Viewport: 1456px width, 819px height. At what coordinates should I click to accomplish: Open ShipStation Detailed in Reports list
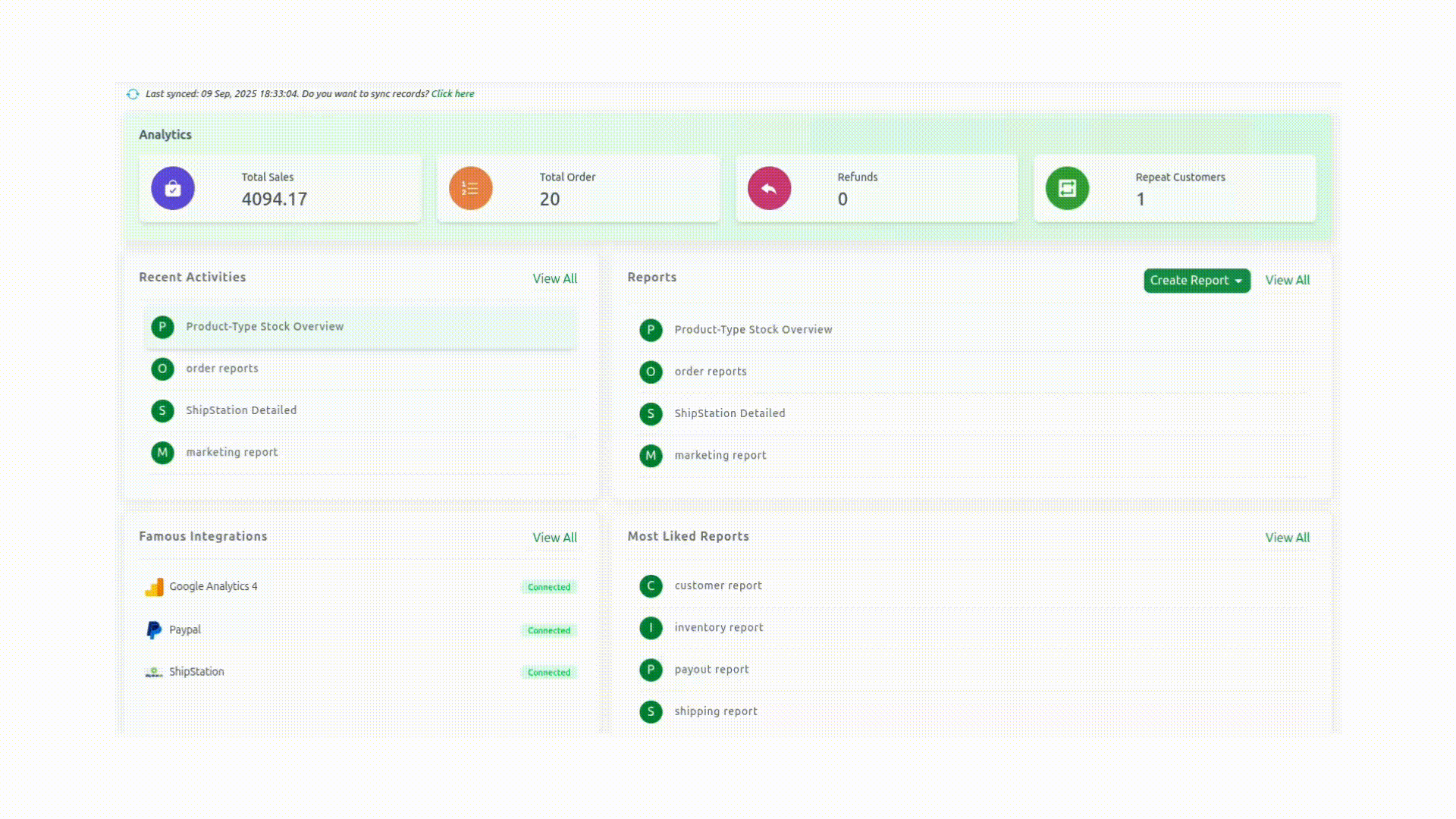730,413
